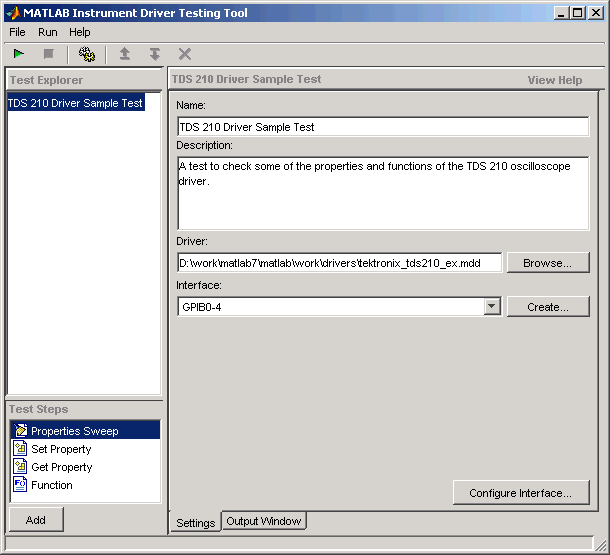This screenshot has width=610, height=555.
Task: Click the Description: field label
Action: 204,145
